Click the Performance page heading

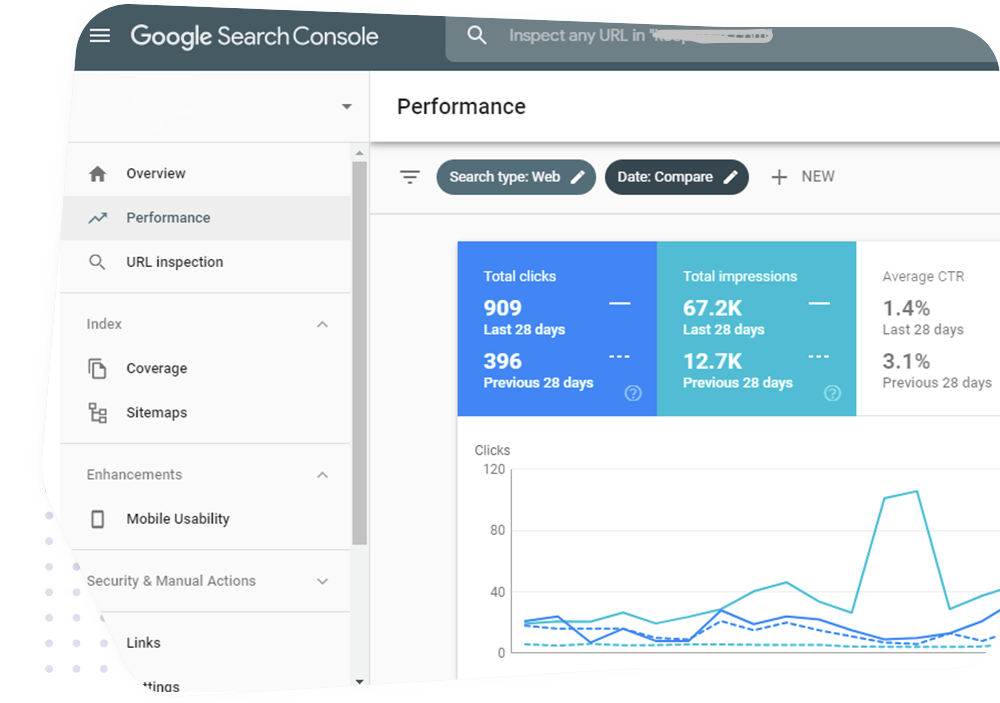[x=461, y=107]
